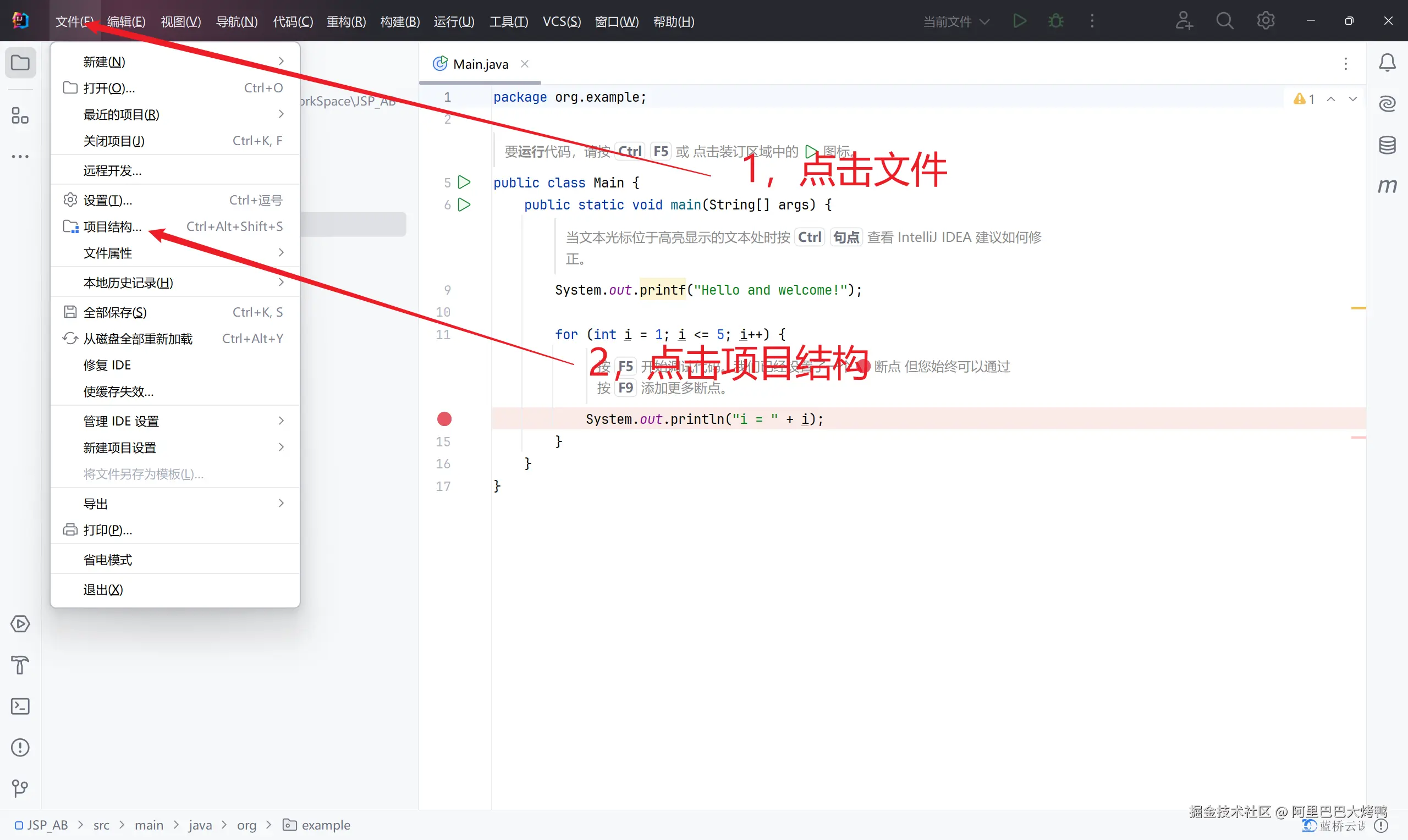
Task: Click 设置(T)... in File menu
Action: click(108, 200)
